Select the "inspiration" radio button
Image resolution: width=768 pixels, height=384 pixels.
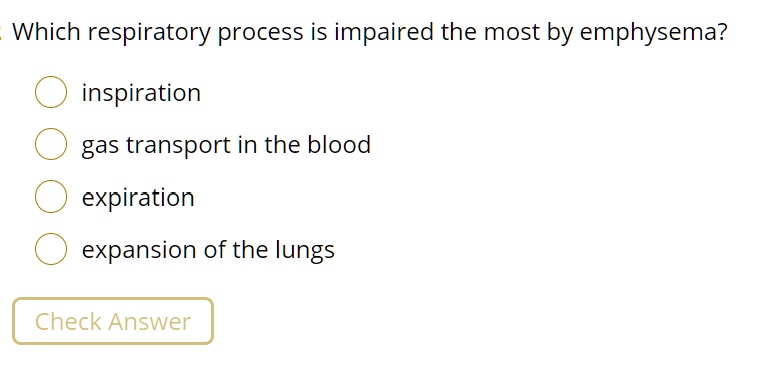click(51, 92)
